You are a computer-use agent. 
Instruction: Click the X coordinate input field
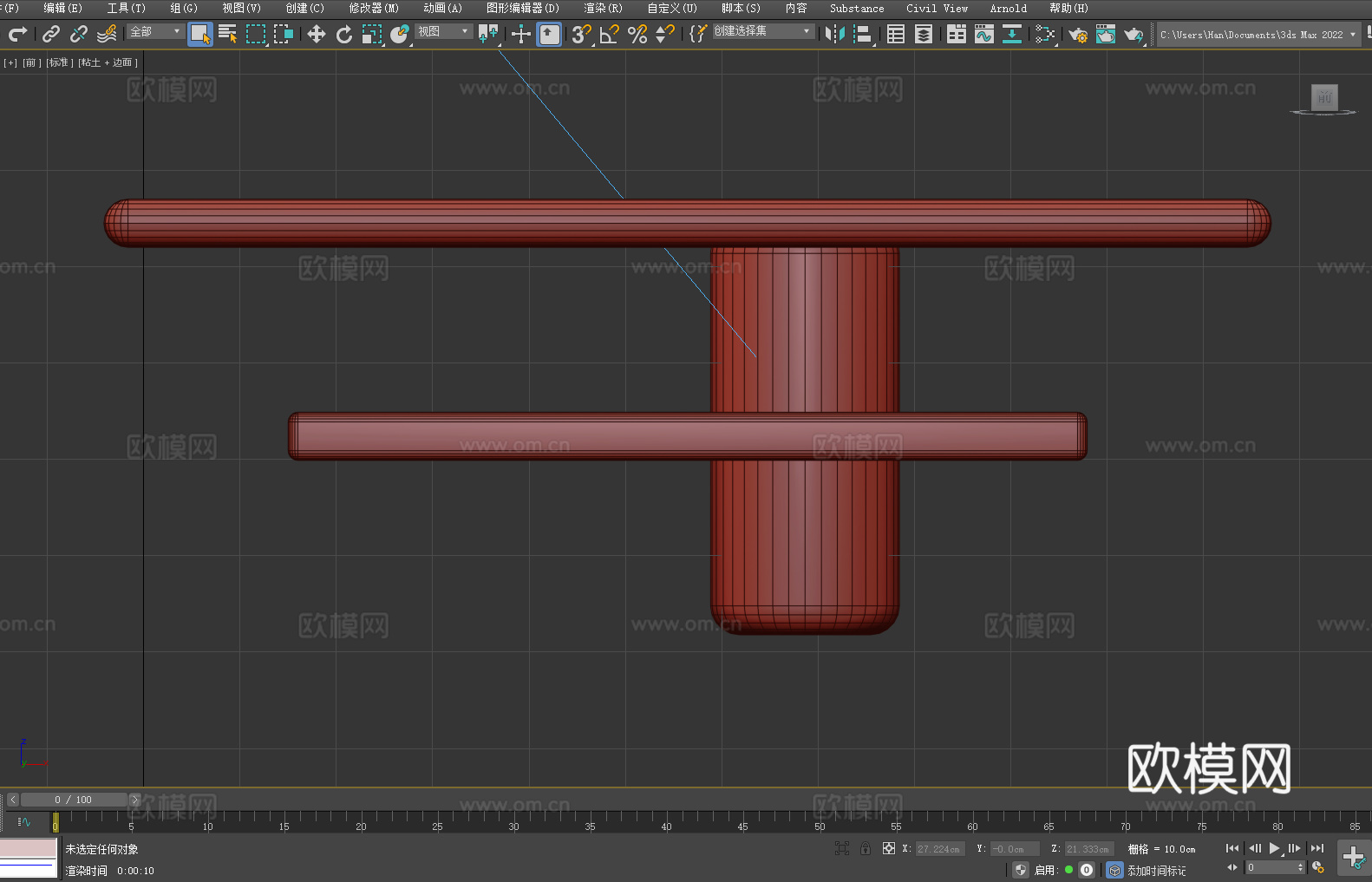pos(939,849)
